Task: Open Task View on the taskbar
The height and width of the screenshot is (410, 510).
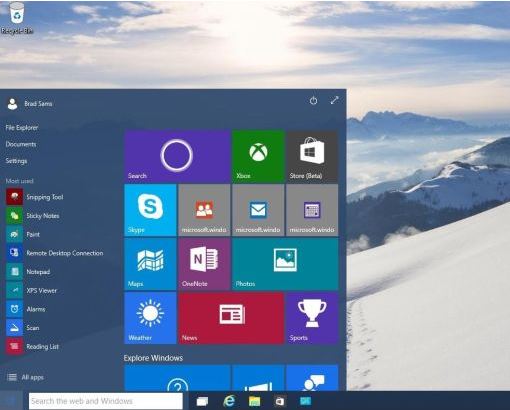Action: pyautogui.click(x=202, y=401)
